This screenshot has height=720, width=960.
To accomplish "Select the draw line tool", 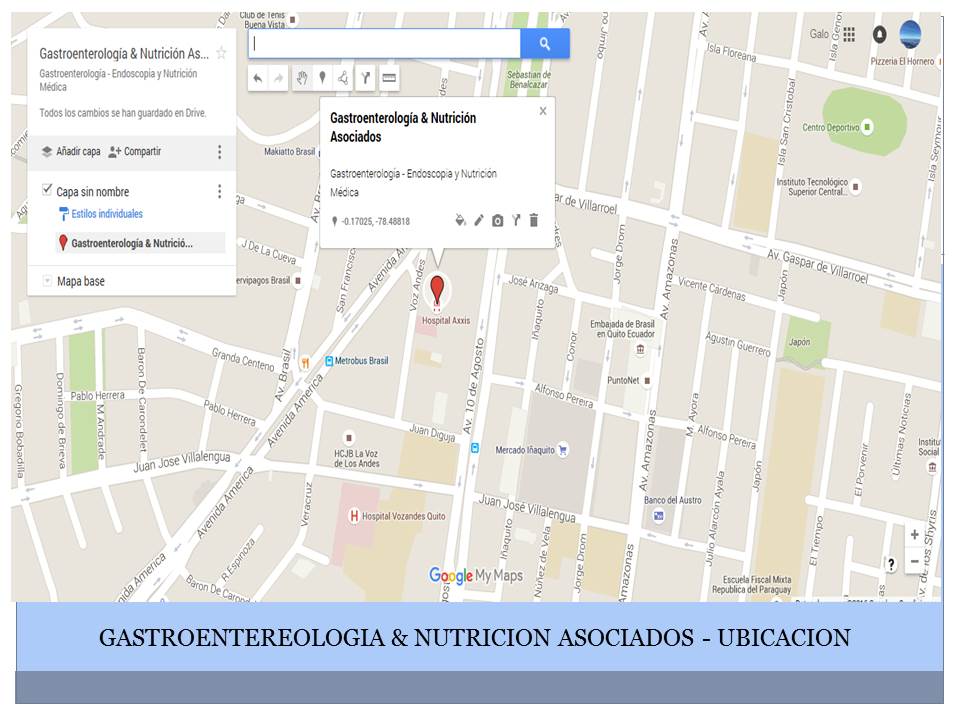I will coord(343,78).
